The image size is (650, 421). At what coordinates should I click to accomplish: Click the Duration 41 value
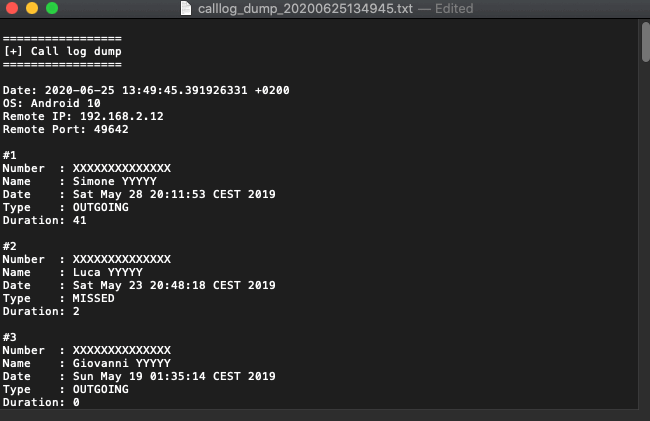click(x=80, y=220)
